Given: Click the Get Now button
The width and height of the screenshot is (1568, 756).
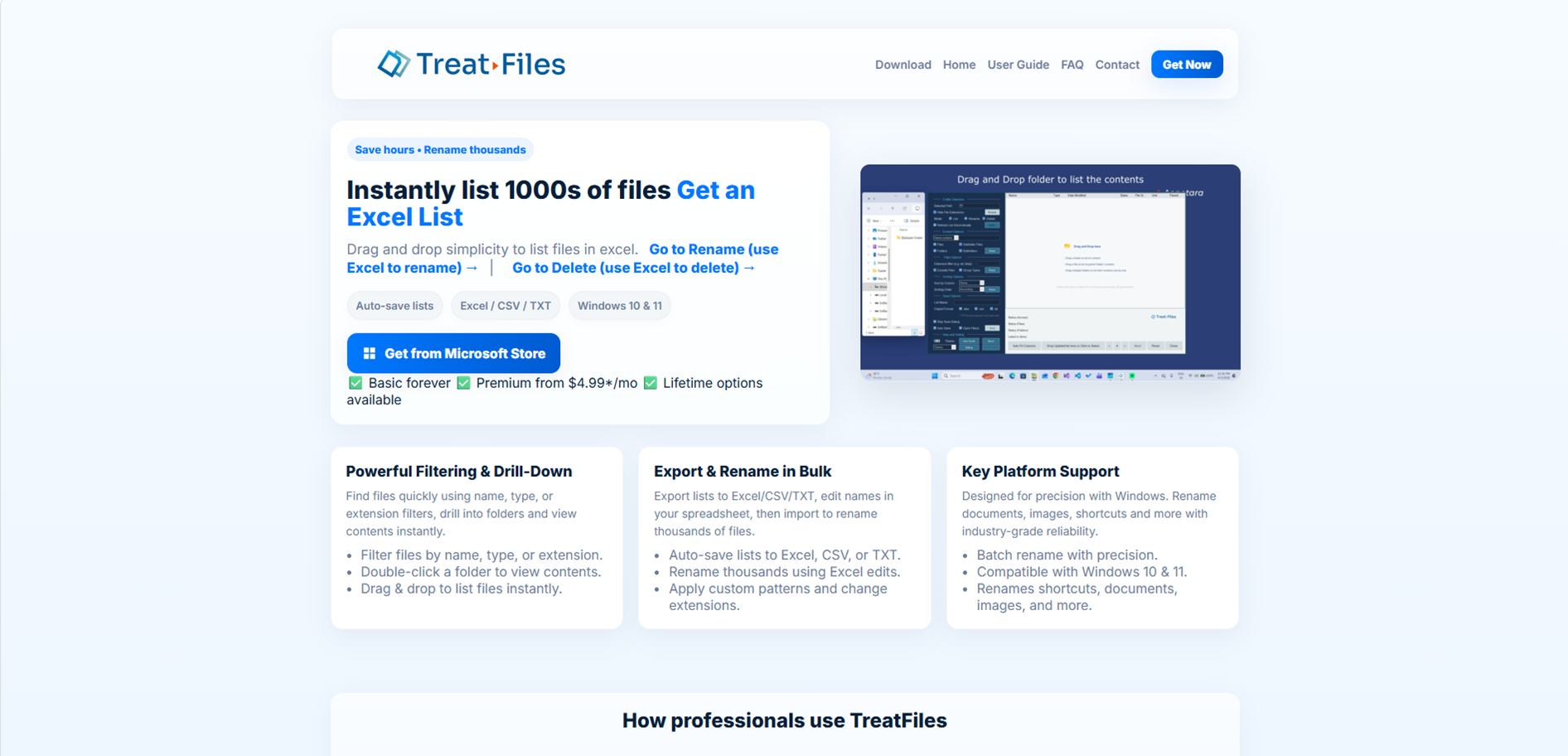Looking at the screenshot, I should tap(1187, 65).
